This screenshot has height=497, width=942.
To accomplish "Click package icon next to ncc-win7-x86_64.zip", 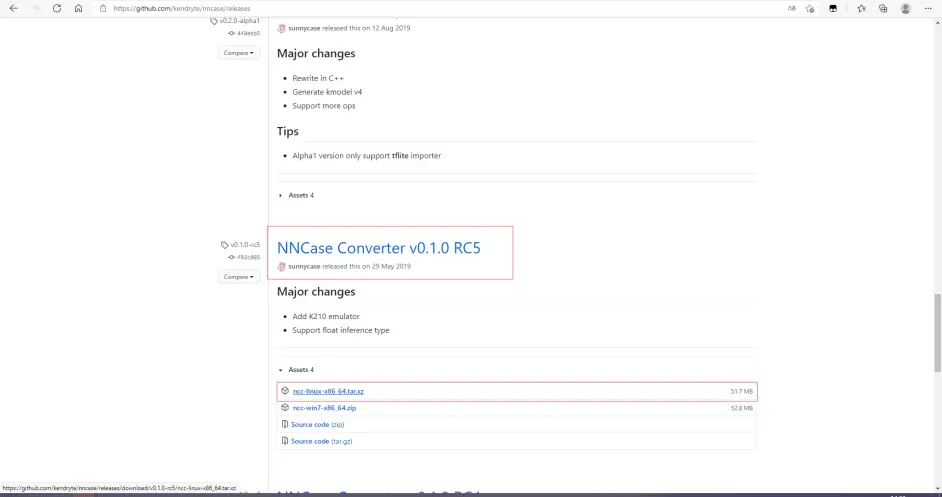I will [x=285, y=407].
